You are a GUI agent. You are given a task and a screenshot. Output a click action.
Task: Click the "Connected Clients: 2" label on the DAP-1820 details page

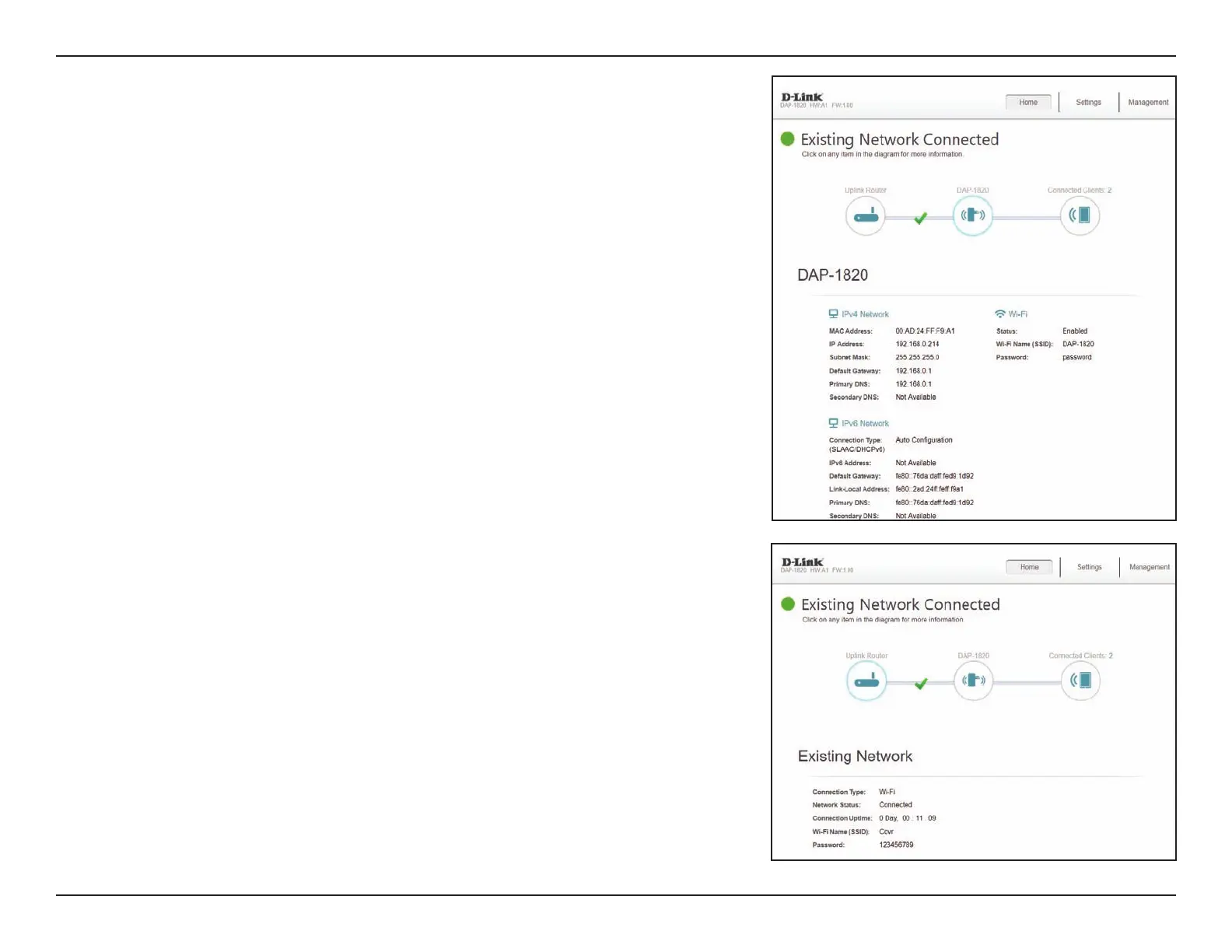pos(1080,191)
